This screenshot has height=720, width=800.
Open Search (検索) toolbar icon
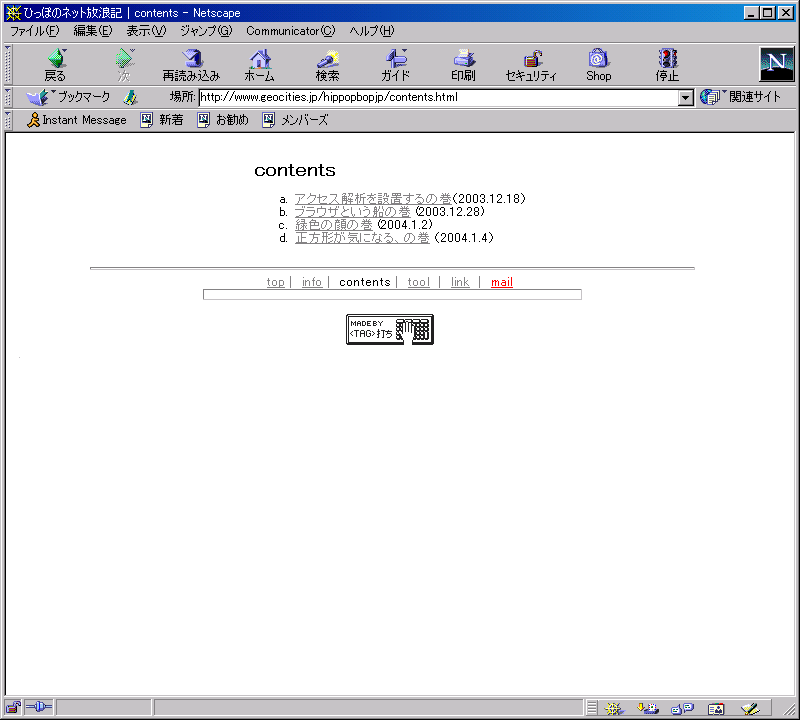click(327, 65)
